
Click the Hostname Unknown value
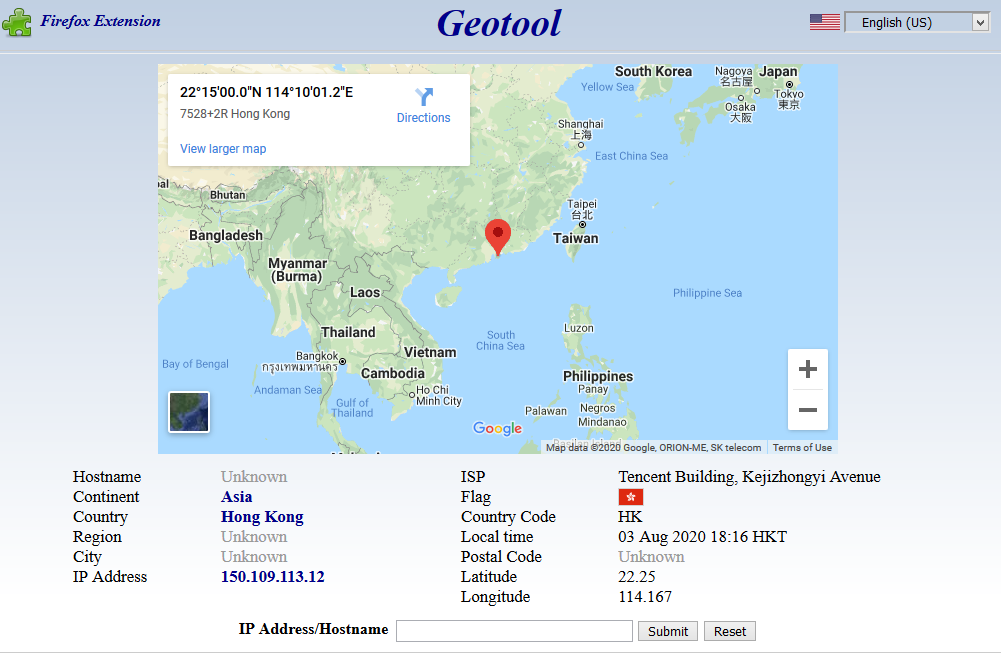pos(254,477)
